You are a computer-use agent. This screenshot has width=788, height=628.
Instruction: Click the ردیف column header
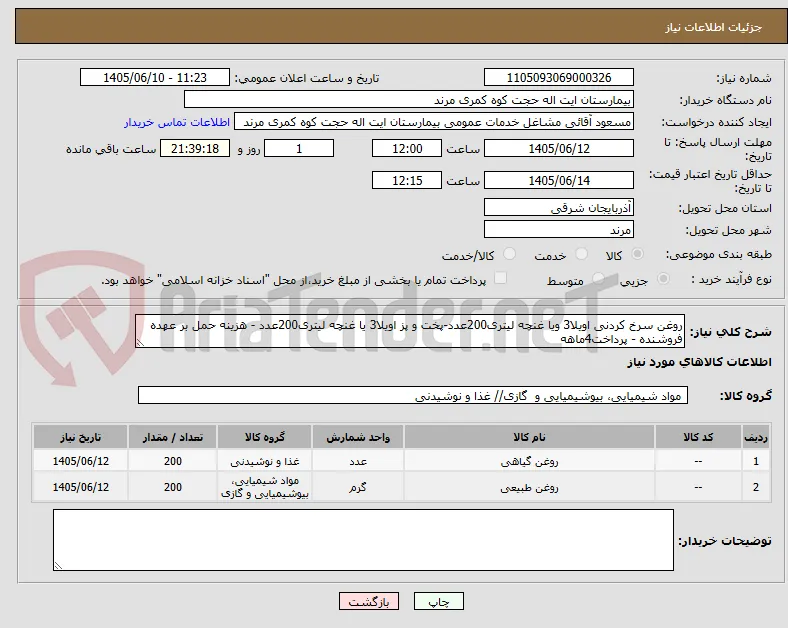pyautogui.click(x=756, y=437)
